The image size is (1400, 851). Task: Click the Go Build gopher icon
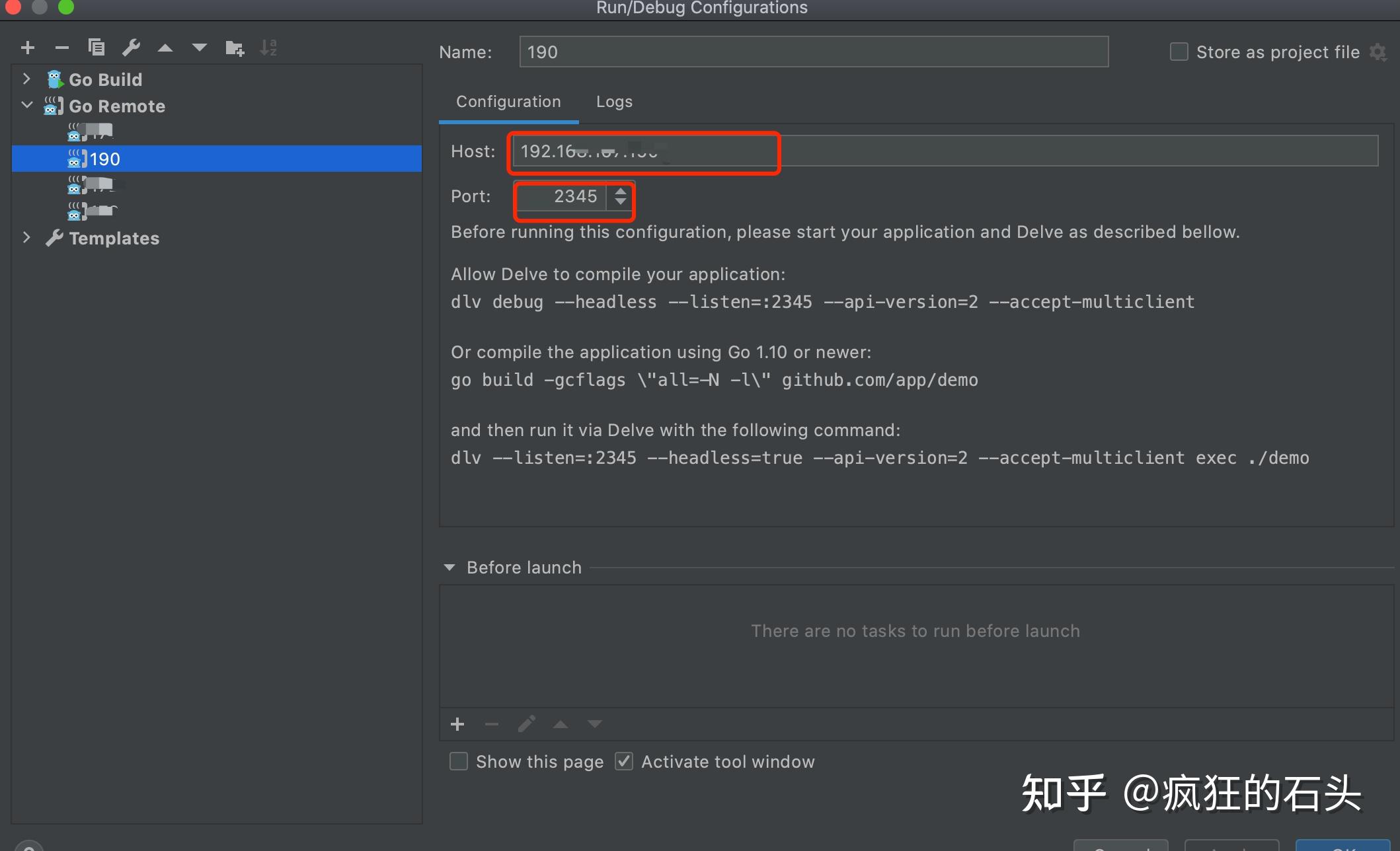tap(55, 79)
